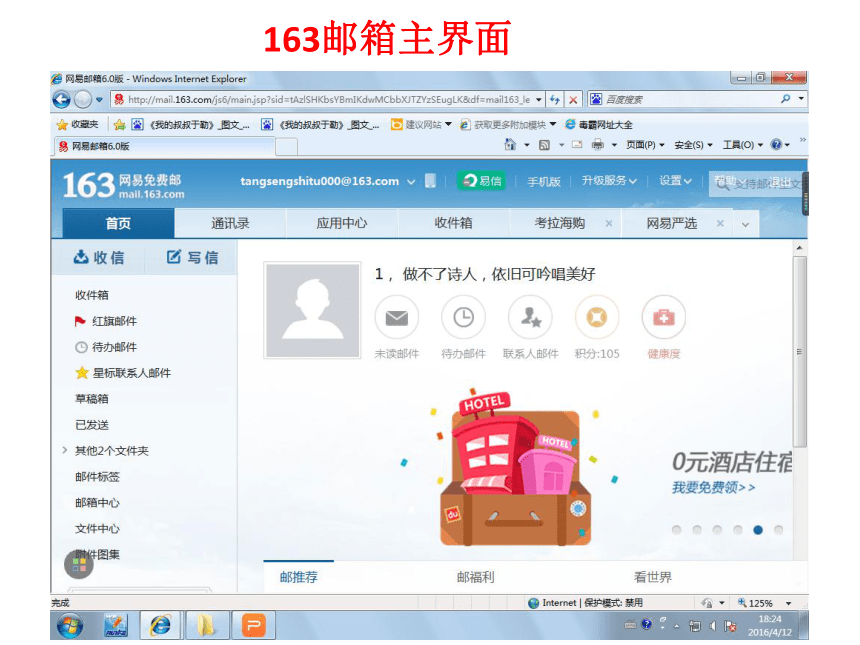This screenshot has height=645, width=860.
Task: Click the 收信 receive mail button
Action: tap(99, 257)
